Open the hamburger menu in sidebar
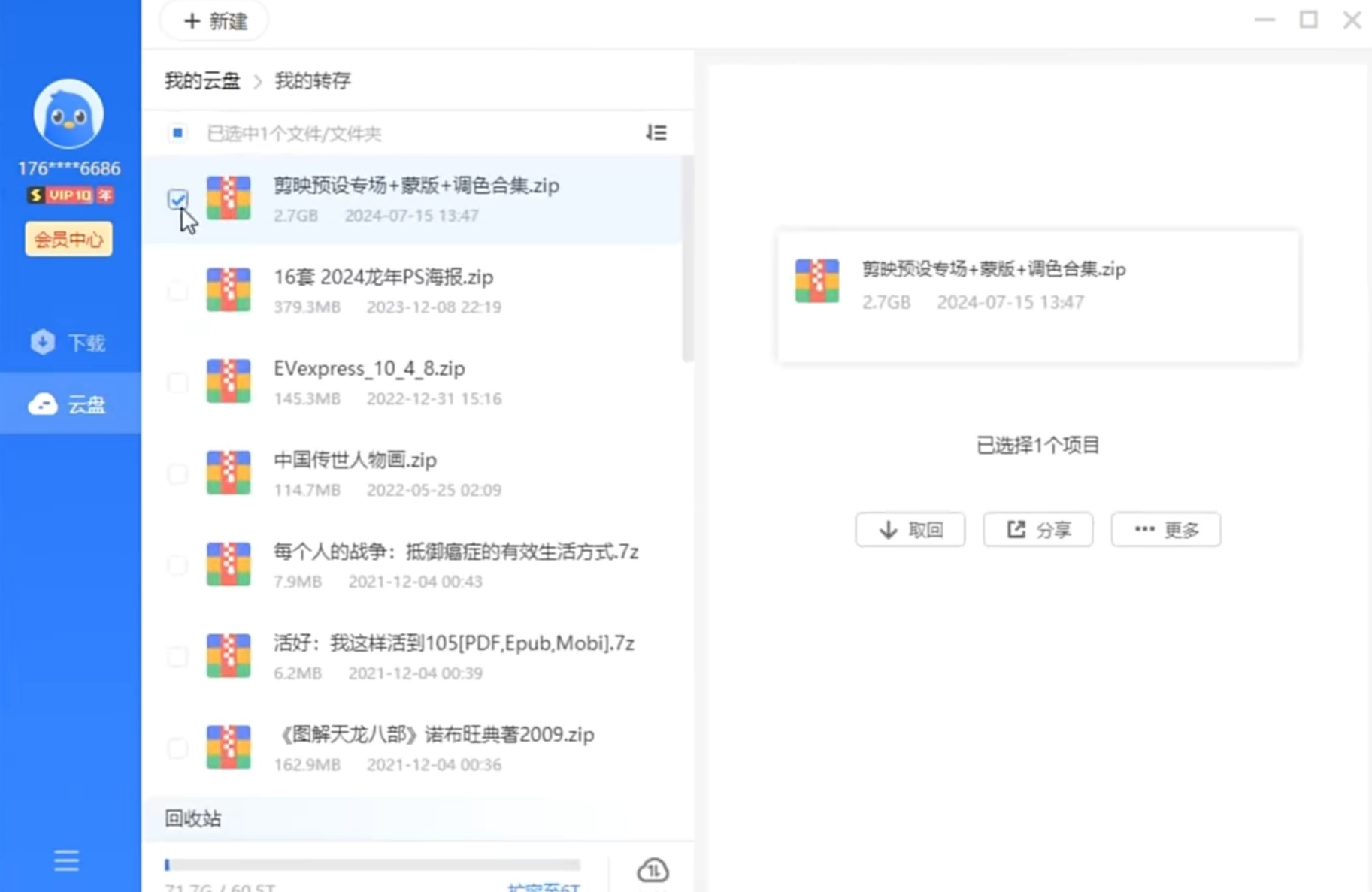 [x=66, y=860]
